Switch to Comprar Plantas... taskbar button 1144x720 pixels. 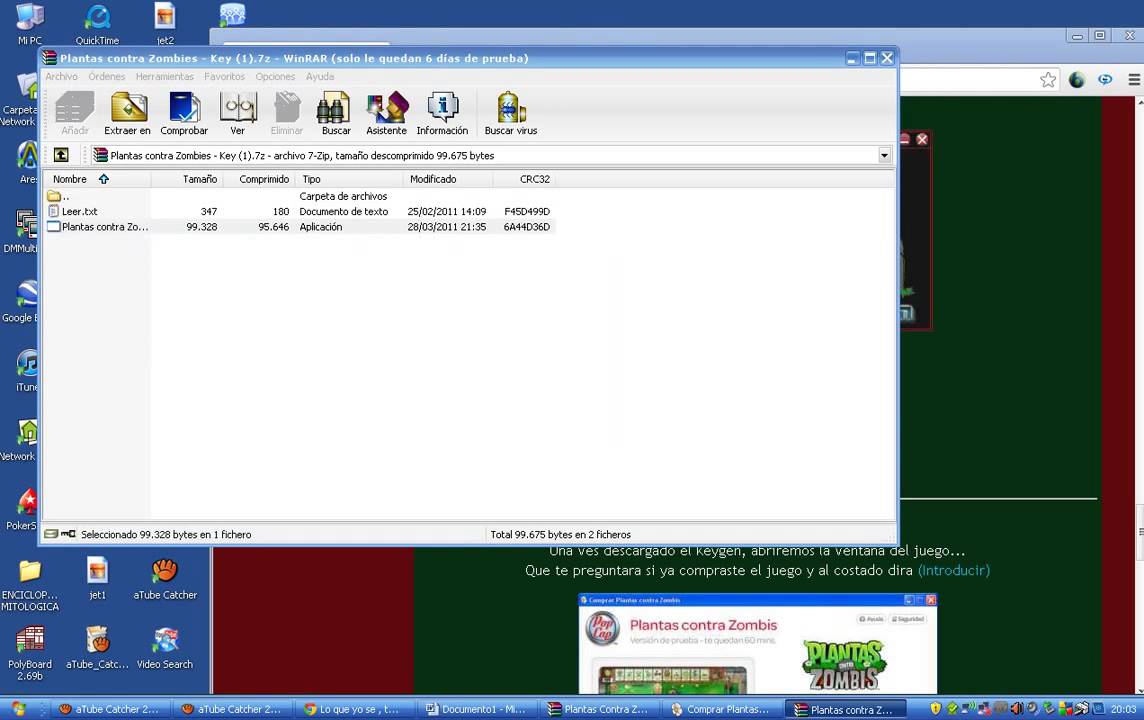coord(722,709)
